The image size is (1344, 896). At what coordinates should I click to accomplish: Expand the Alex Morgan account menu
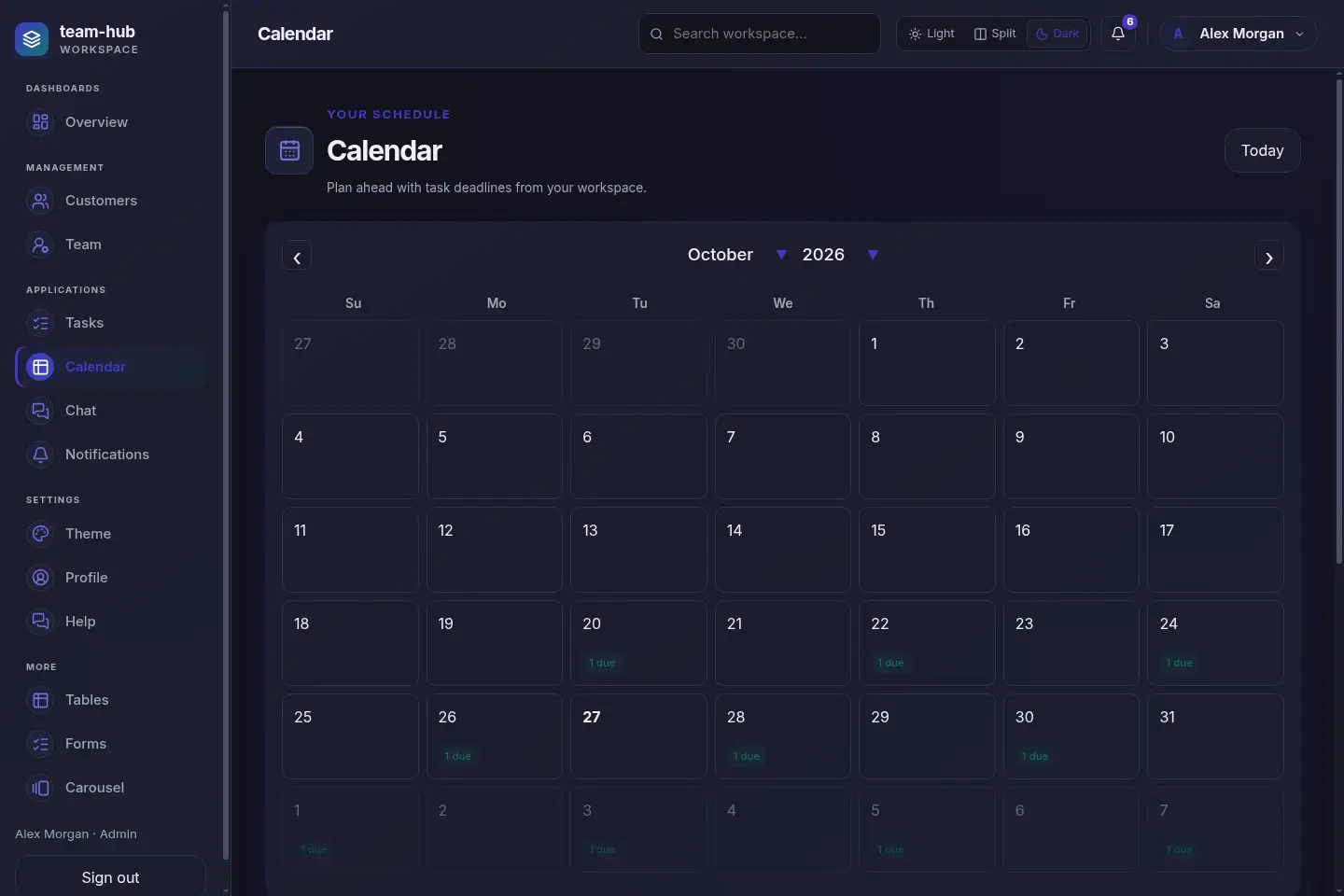tap(1239, 34)
